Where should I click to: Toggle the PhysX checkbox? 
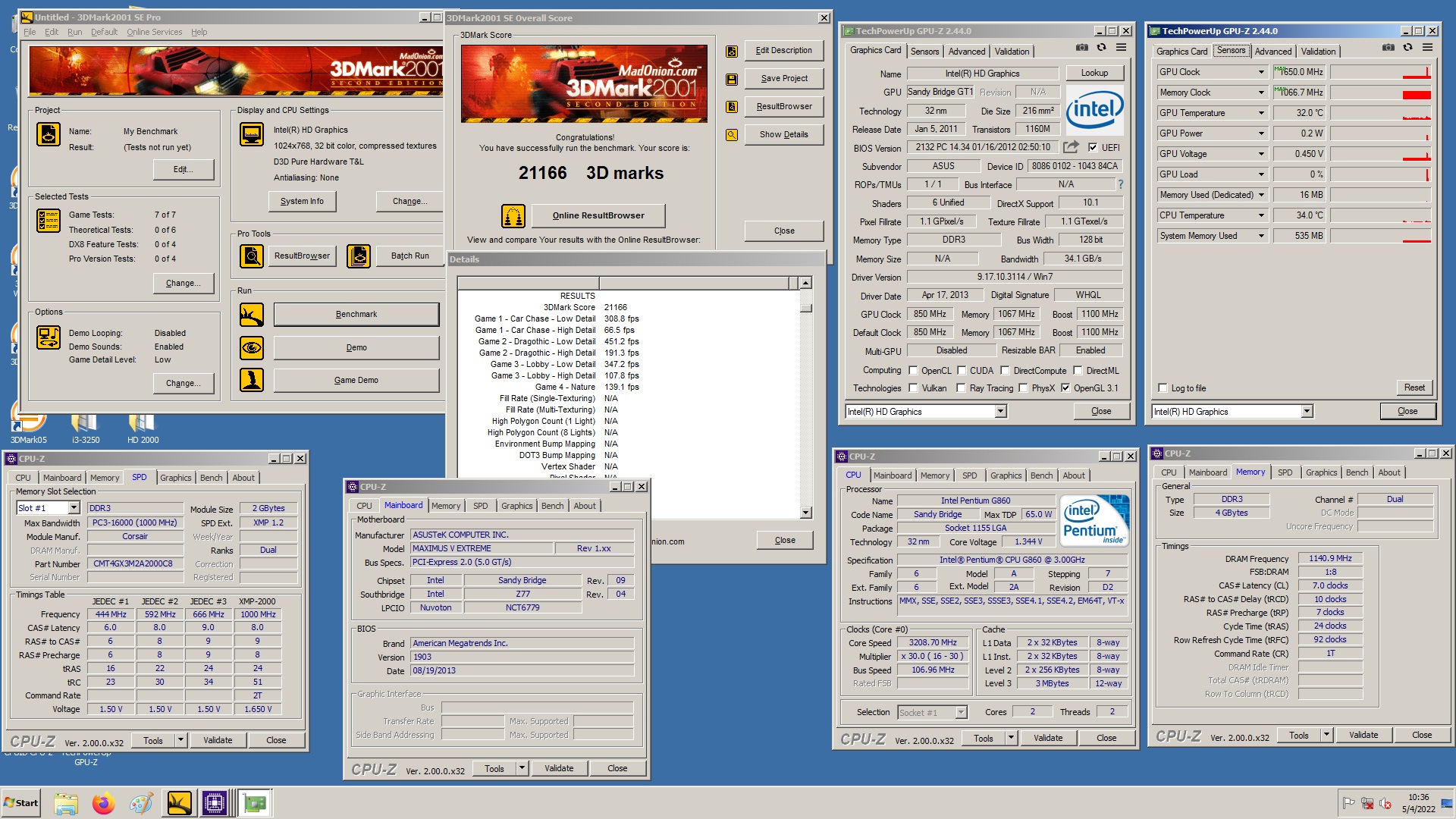[x=1023, y=388]
